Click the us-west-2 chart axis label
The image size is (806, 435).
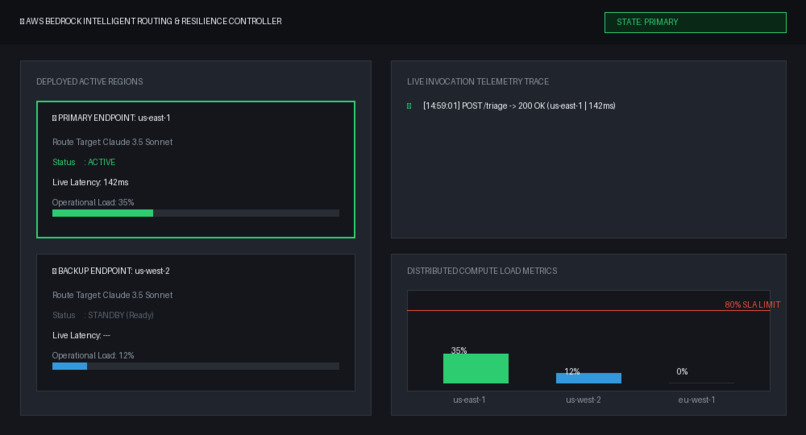[583, 400]
